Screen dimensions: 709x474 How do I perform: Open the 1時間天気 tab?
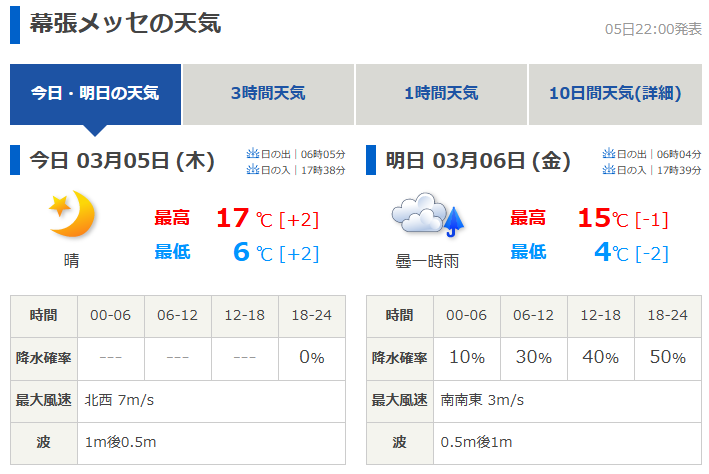click(441, 94)
